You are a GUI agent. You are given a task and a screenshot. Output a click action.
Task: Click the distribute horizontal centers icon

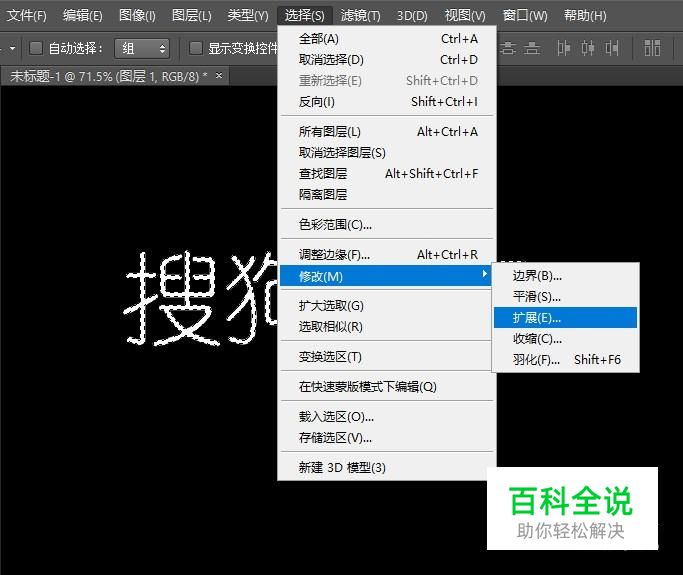[x=588, y=48]
